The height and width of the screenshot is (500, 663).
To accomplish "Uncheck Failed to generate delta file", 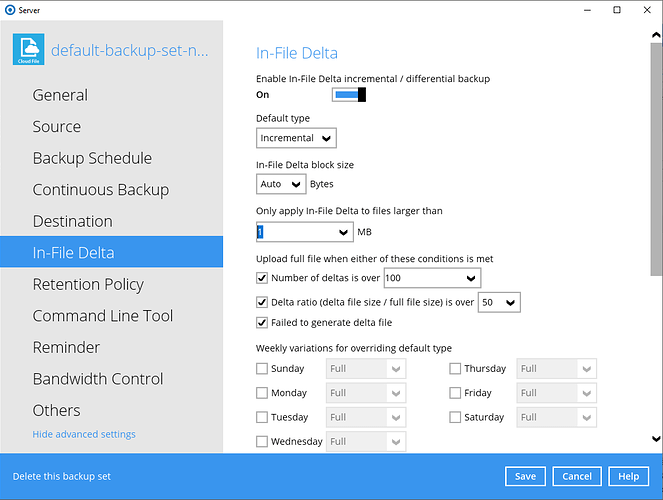I will click(263, 322).
